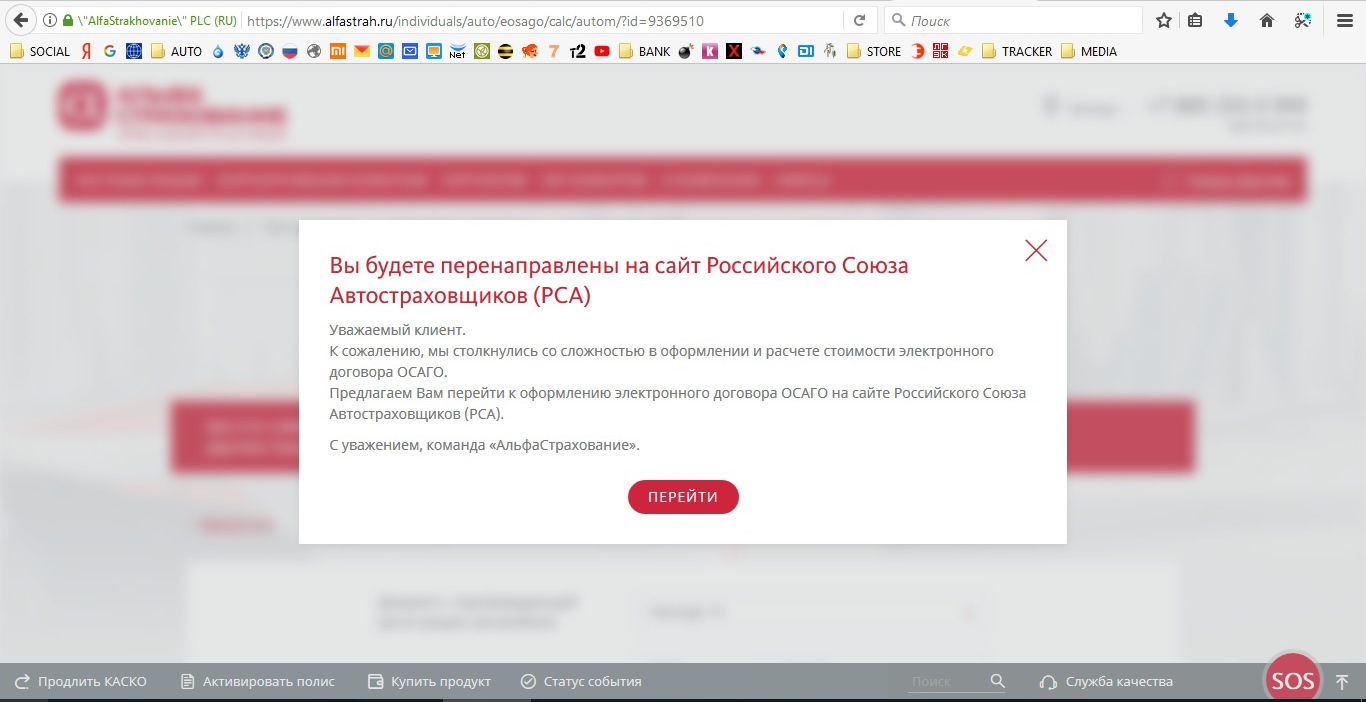Image resolution: width=1366 pixels, height=702 pixels.
Task: Click Продлить КАСКО in the bottom bar
Action: [81, 682]
